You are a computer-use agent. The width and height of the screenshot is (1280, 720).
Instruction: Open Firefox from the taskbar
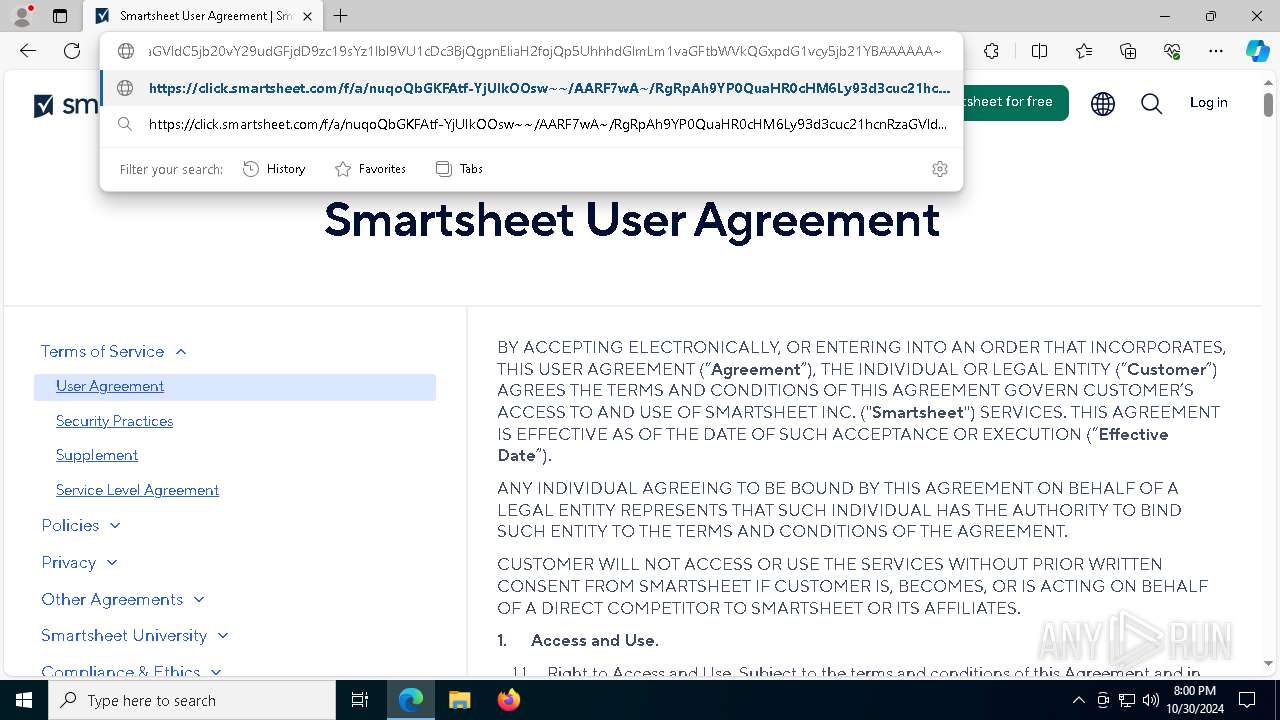[508, 700]
